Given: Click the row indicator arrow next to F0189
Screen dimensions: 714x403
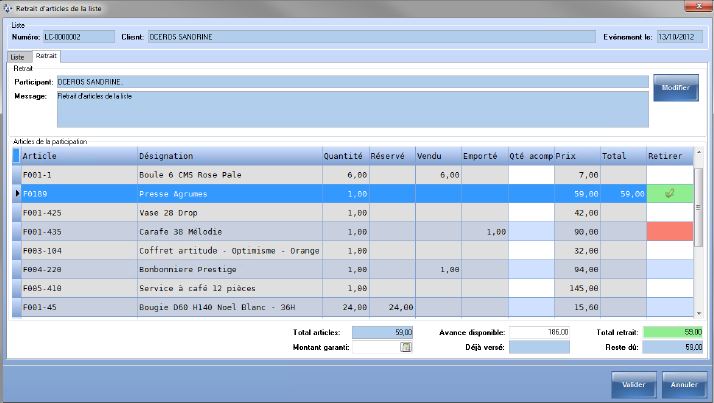Looking at the screenshot, I should 15,193.
